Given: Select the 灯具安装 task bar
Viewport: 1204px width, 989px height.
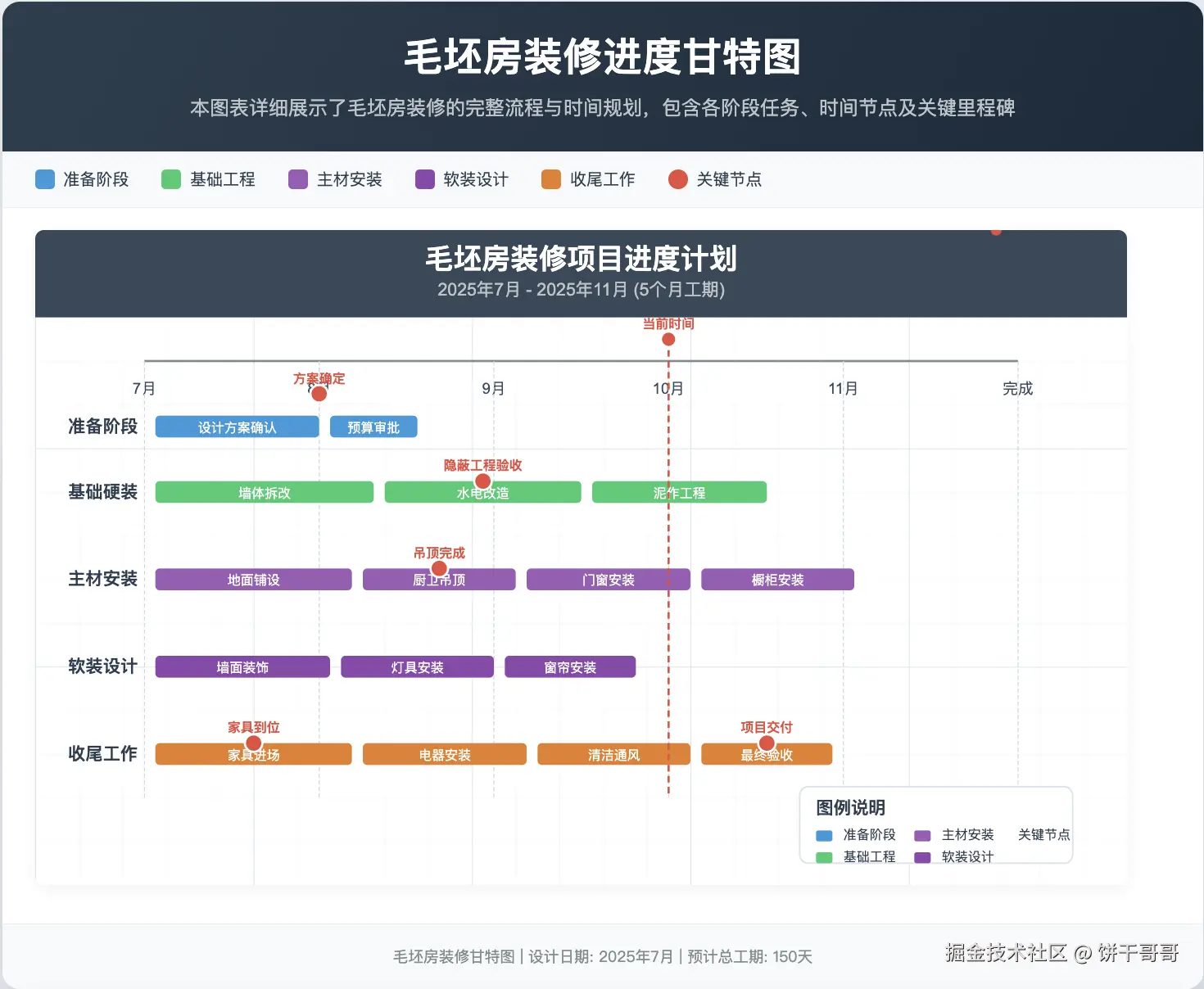Looking at the screenshot, I should tap(418, 667).
